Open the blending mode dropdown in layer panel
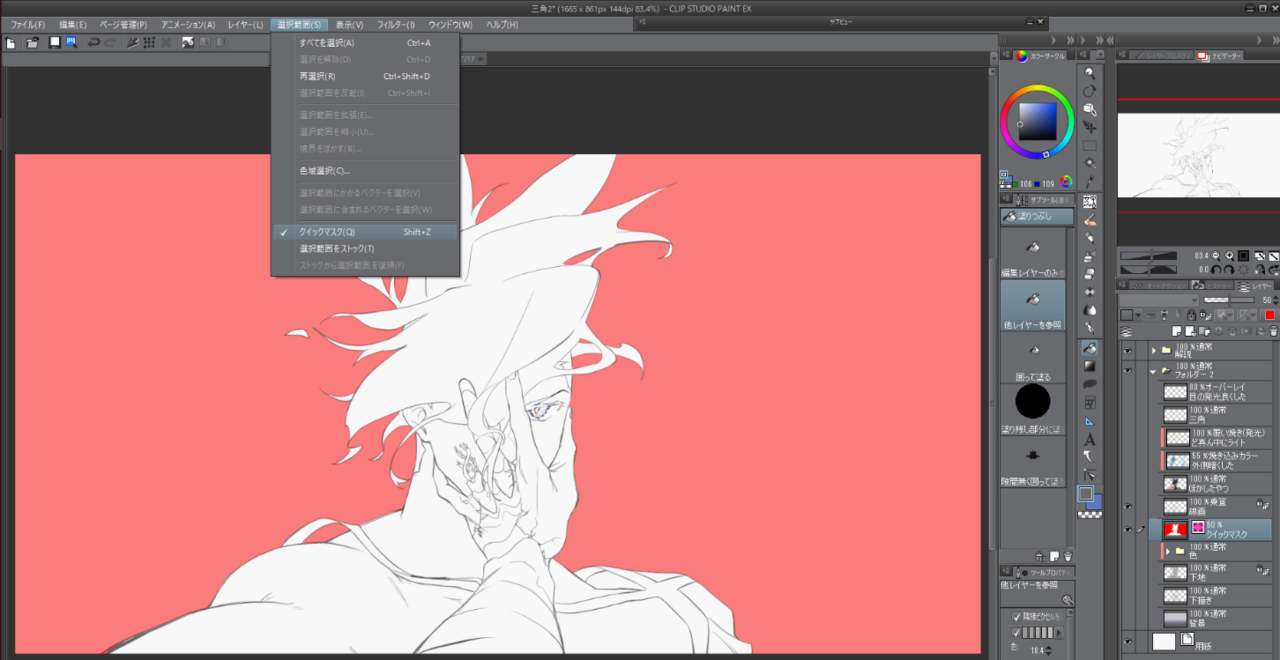 click(1158, 299)
